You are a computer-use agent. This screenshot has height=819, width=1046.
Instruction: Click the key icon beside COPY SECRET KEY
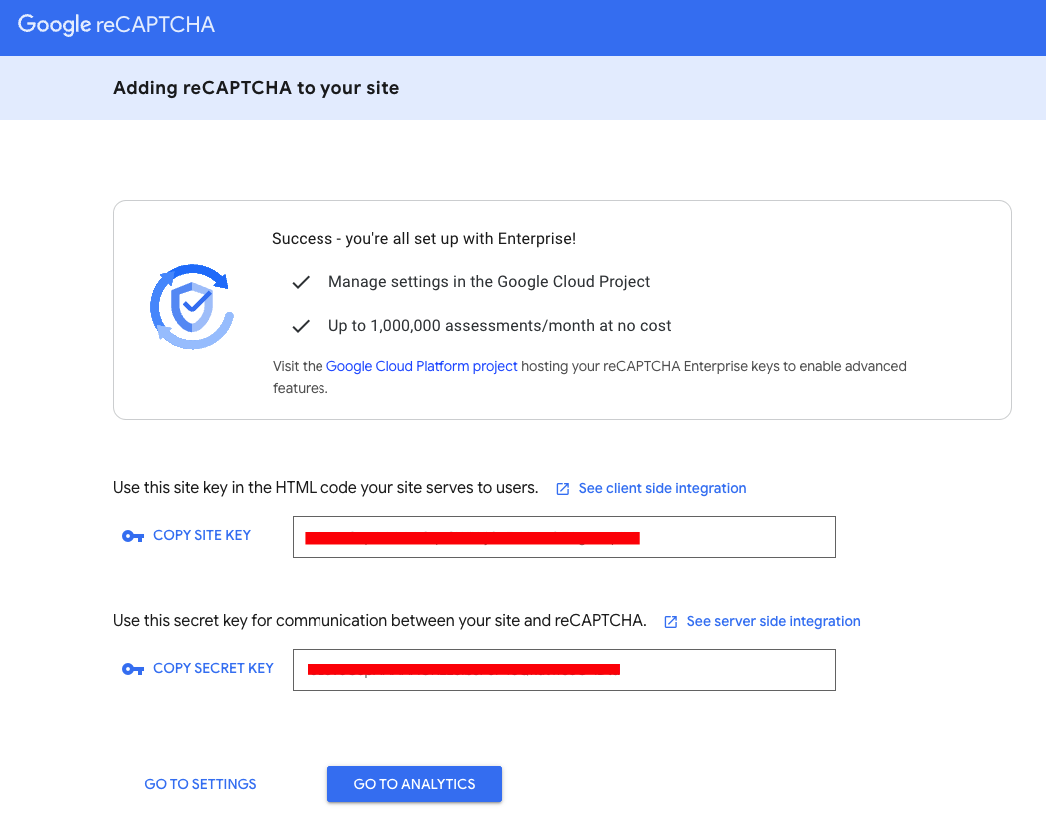pyautogui.click(x=132, y=668)
